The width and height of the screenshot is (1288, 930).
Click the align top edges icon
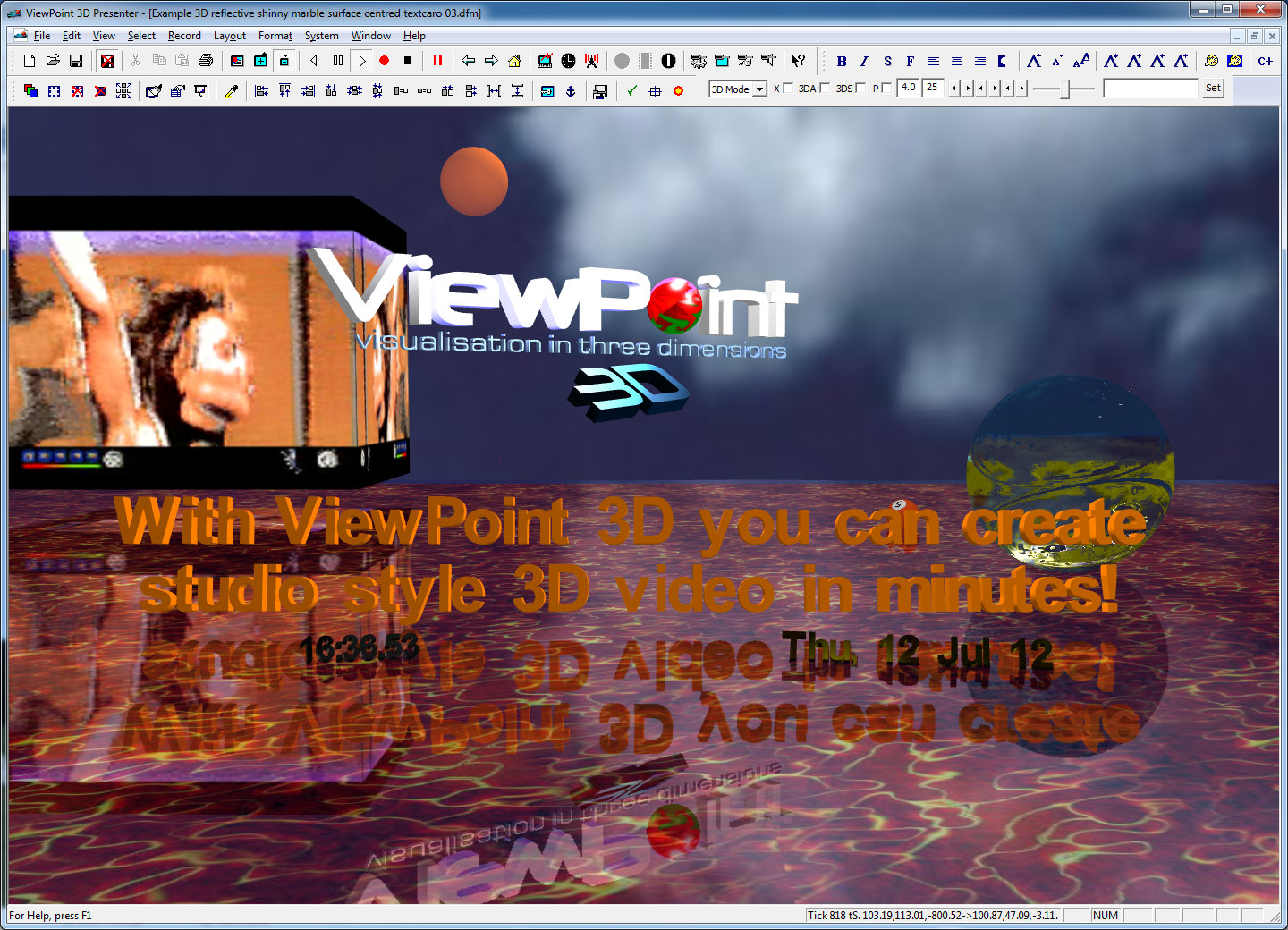[x=284, y=91]
